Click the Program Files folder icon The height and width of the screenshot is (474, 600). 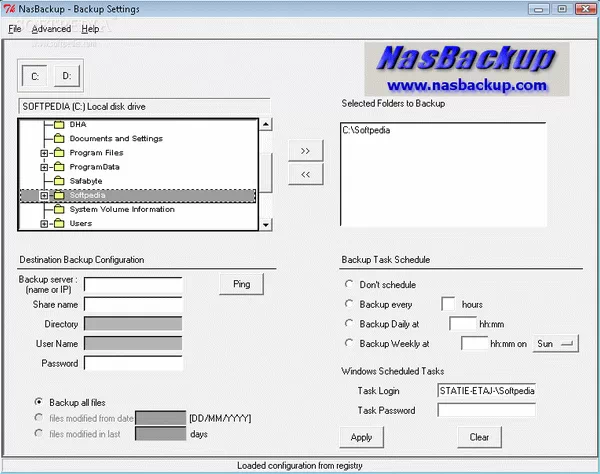[59, 153]
